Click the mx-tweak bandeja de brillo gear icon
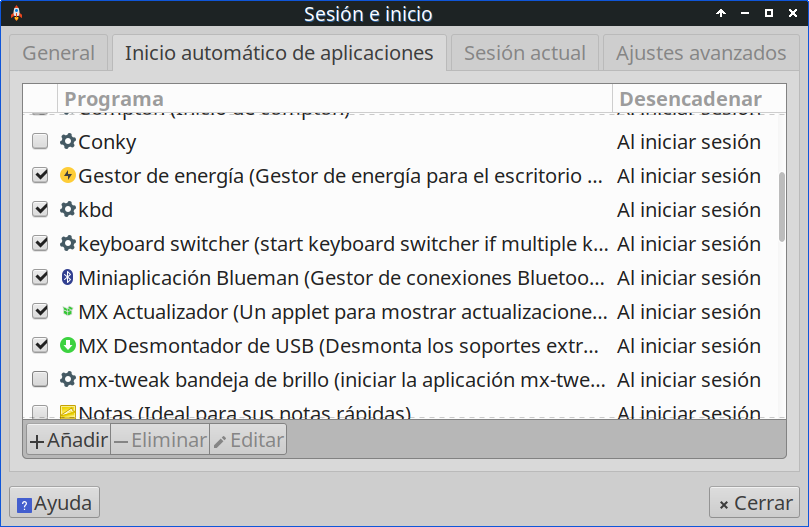The width and height of the screenshot is (809, 527). [x=68, y=379]
